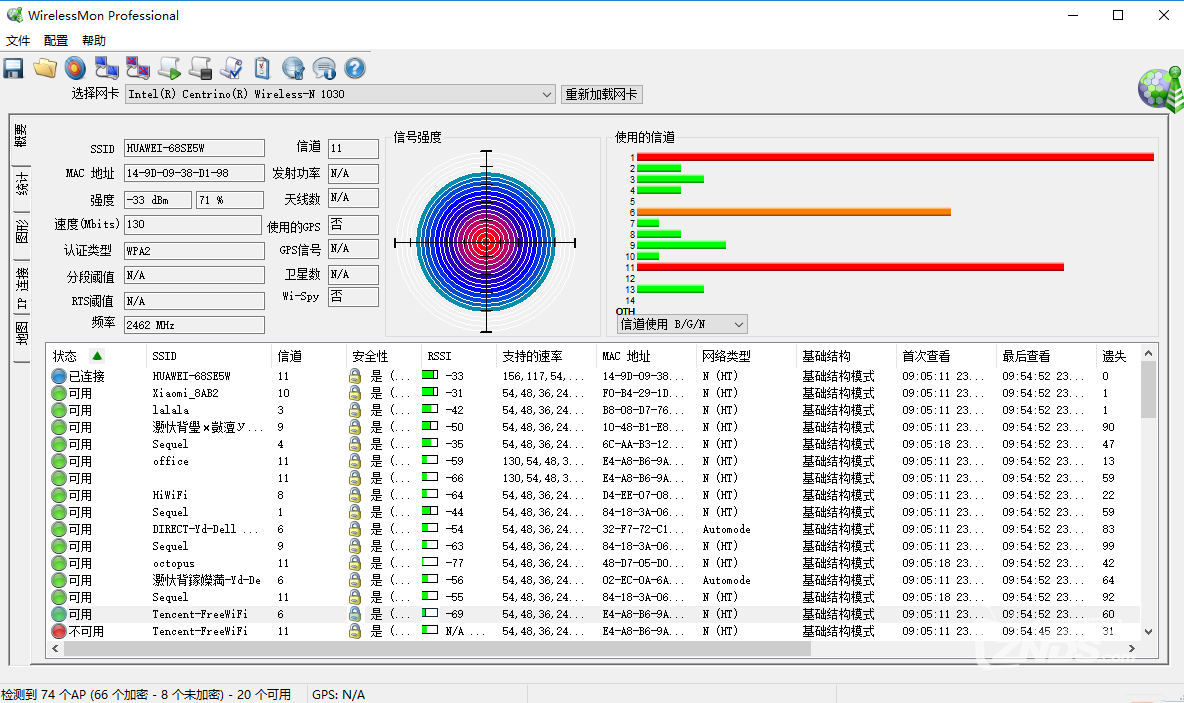Image resolution: width=1184 pixels, height=703 pixels.
Task: Start logging with the green play scroll icon
Action: [169, 69]
